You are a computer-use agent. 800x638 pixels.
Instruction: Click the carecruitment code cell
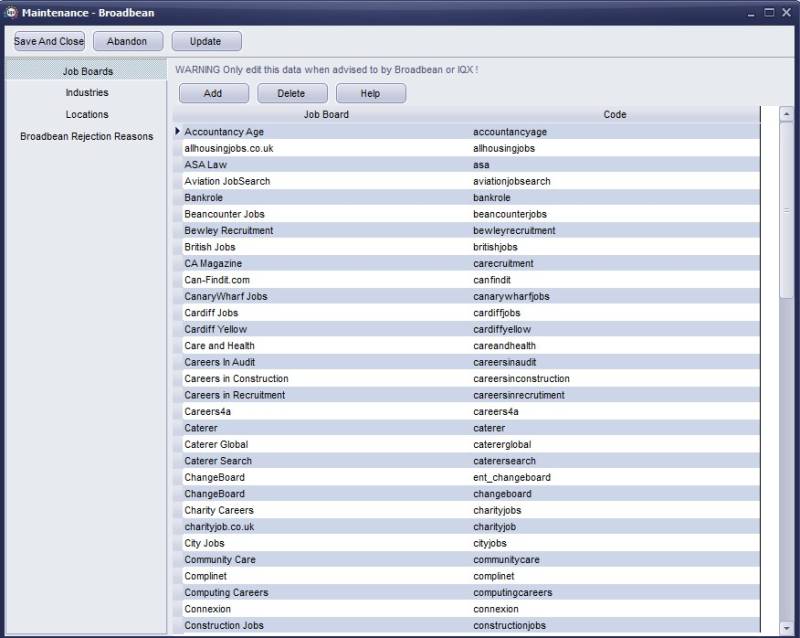[615, 263]
